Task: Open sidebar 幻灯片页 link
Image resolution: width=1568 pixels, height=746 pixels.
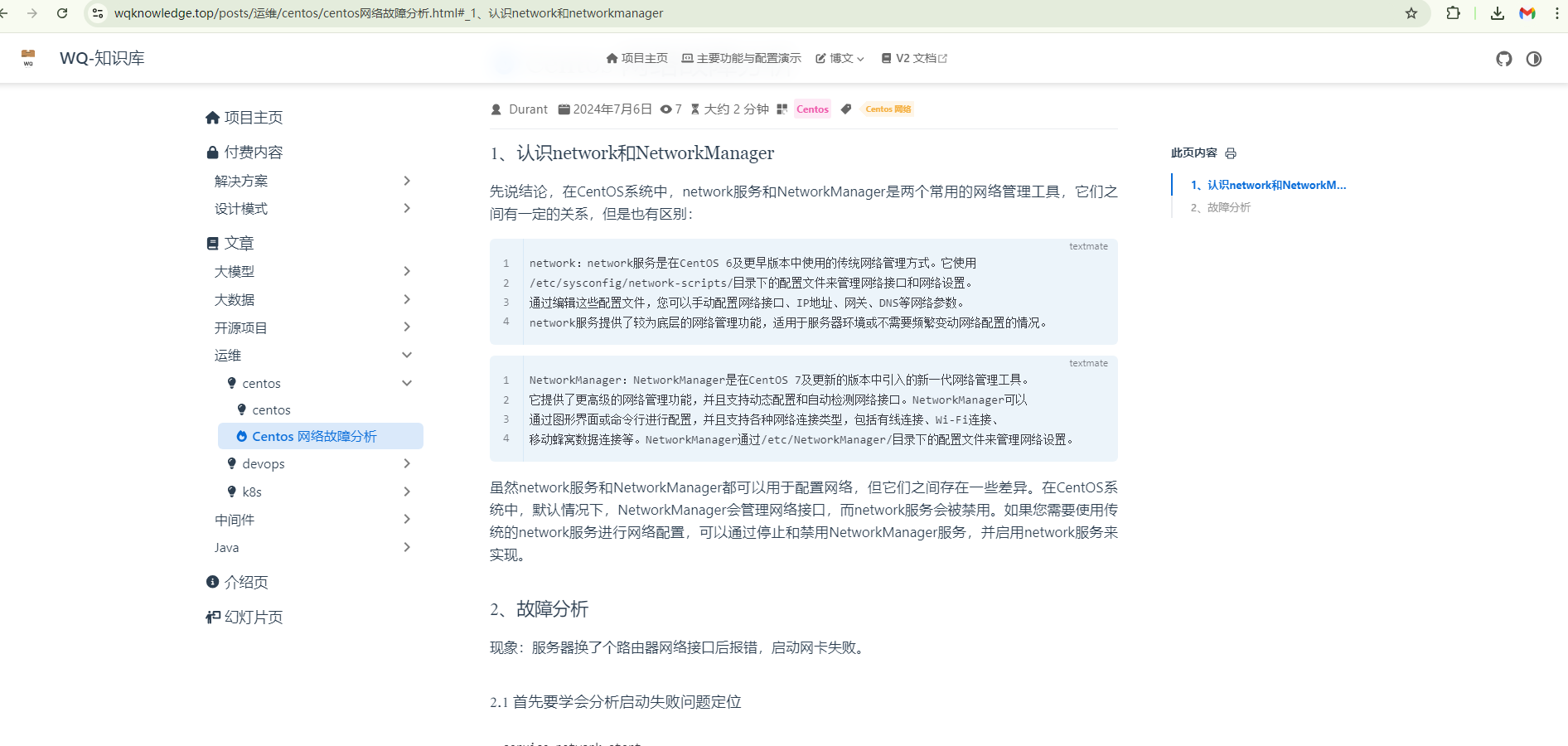Action: [244, 617]
